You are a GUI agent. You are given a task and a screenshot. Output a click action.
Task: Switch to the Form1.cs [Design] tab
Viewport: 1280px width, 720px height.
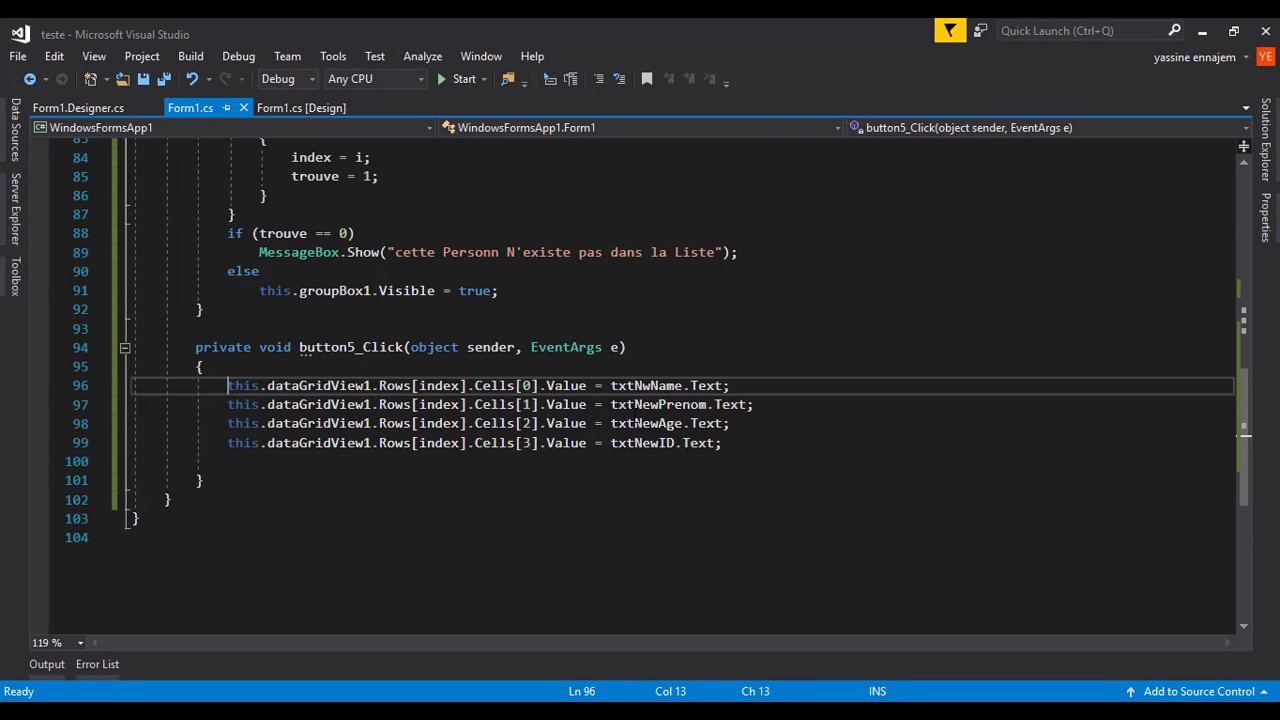(x=301, y=108)
